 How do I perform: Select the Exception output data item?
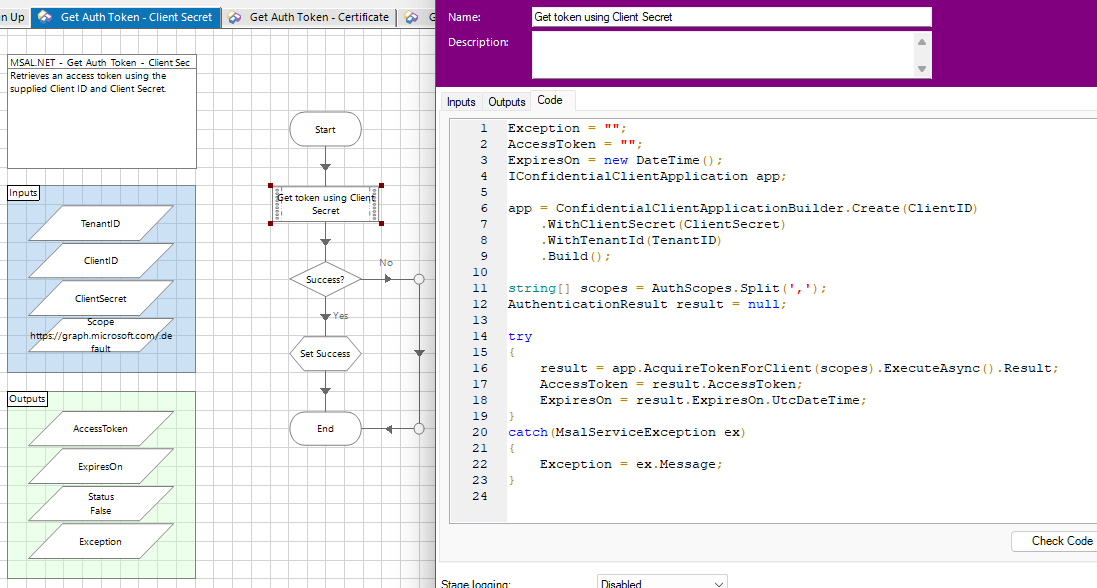point(100,542)
